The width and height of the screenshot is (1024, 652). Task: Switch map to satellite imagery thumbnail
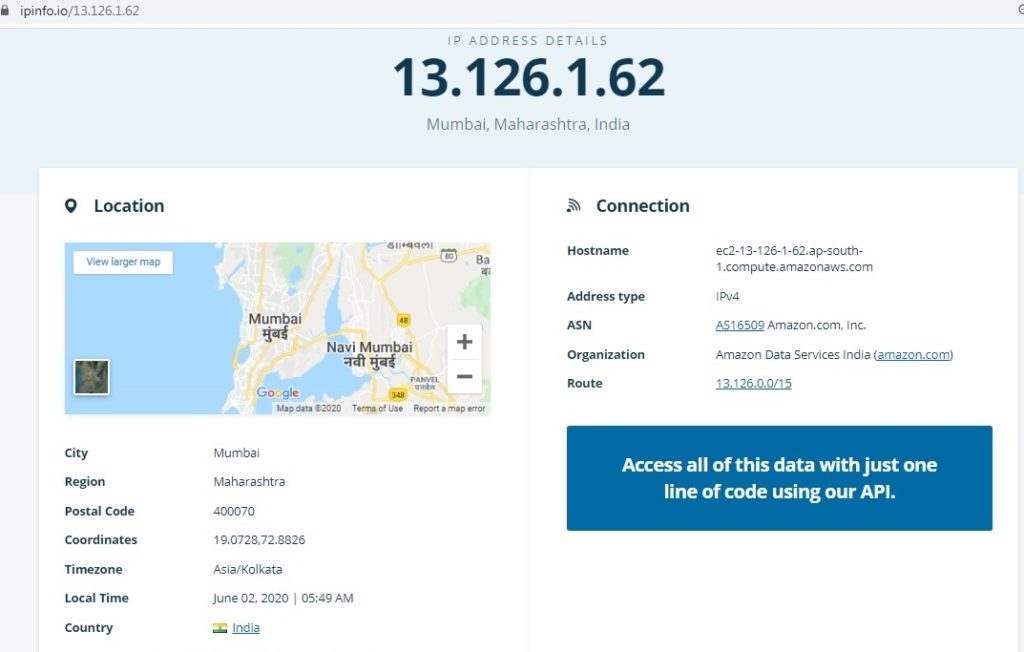coord(92,377)
